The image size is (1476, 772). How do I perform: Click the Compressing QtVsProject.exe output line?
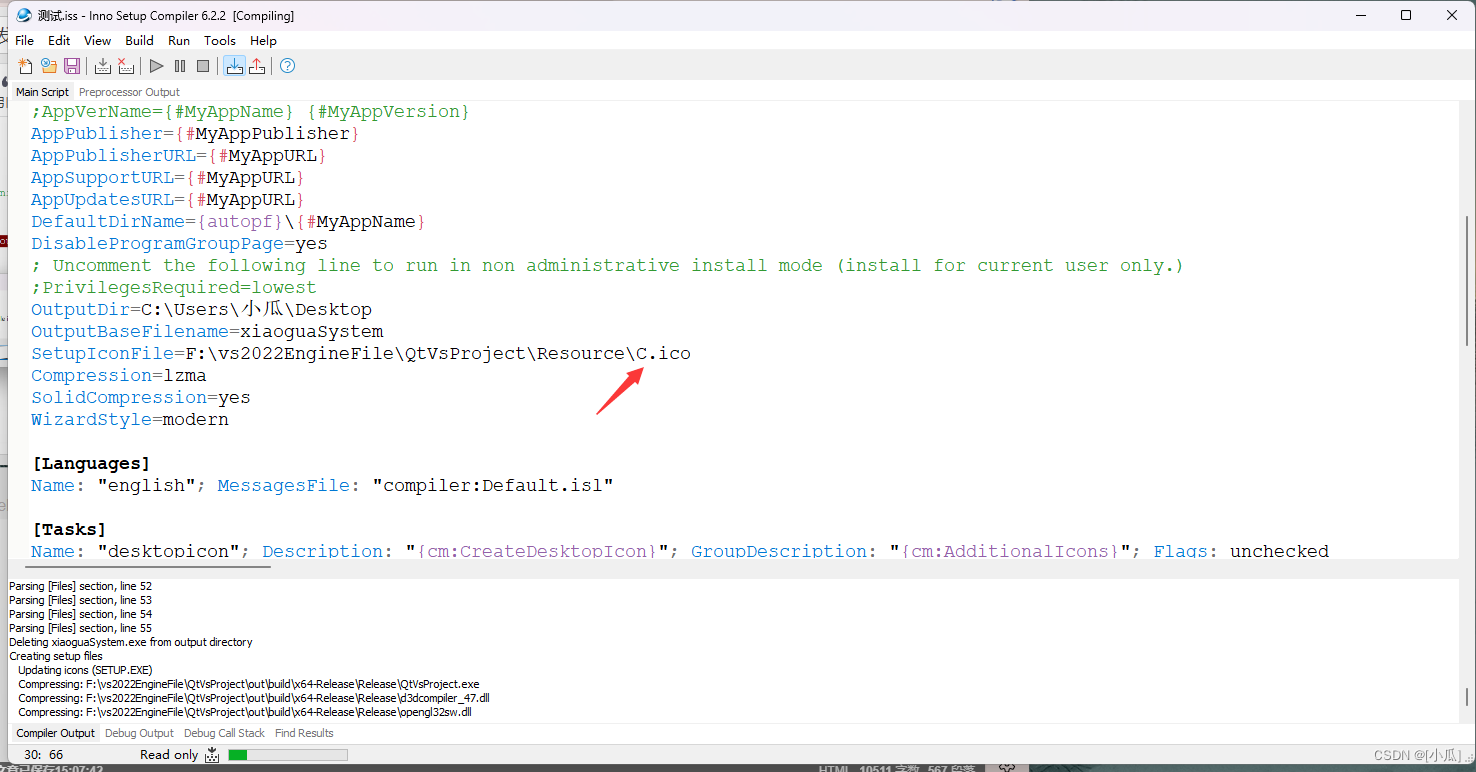pos(249,684)
